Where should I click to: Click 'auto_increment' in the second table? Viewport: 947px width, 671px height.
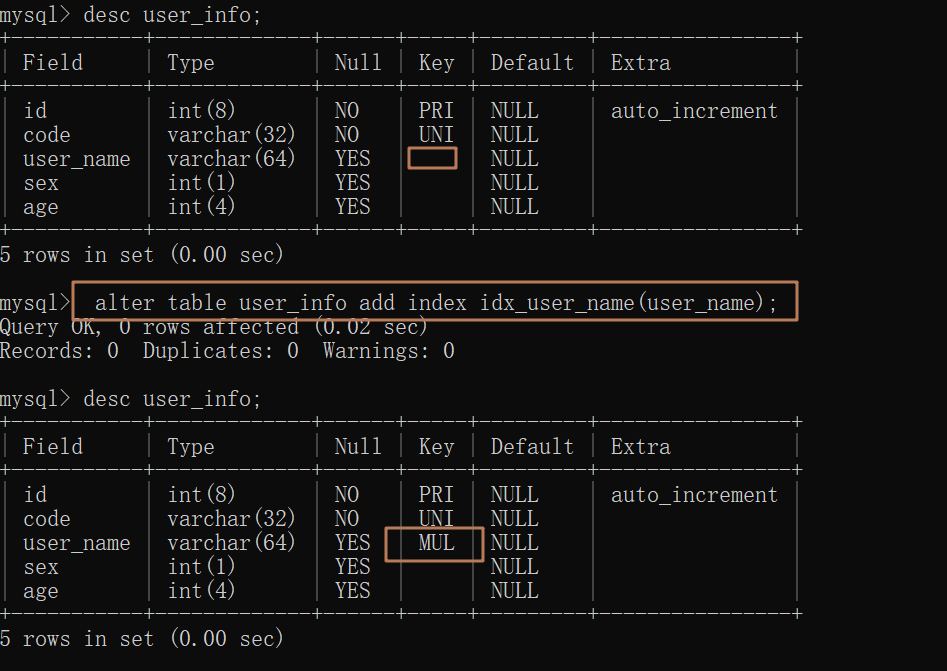click(x=694, y=495)
